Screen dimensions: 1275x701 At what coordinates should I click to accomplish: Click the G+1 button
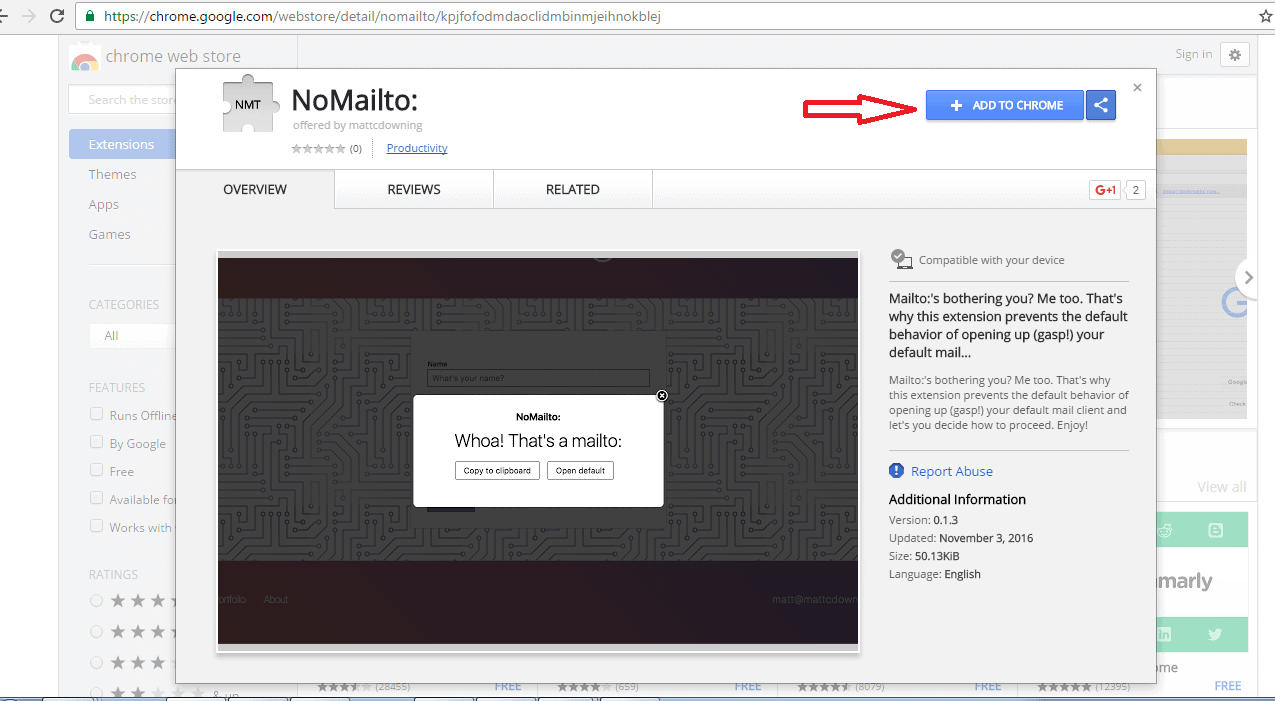click(x=1105, y=190)
